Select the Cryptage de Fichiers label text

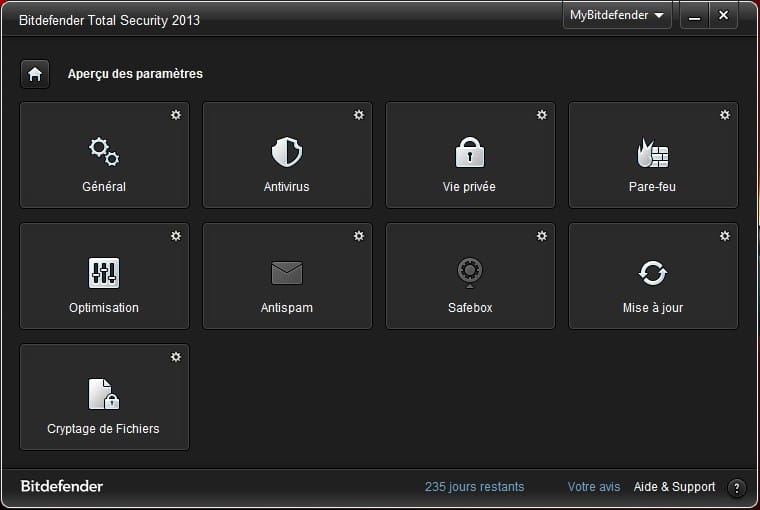click(103, 429)
